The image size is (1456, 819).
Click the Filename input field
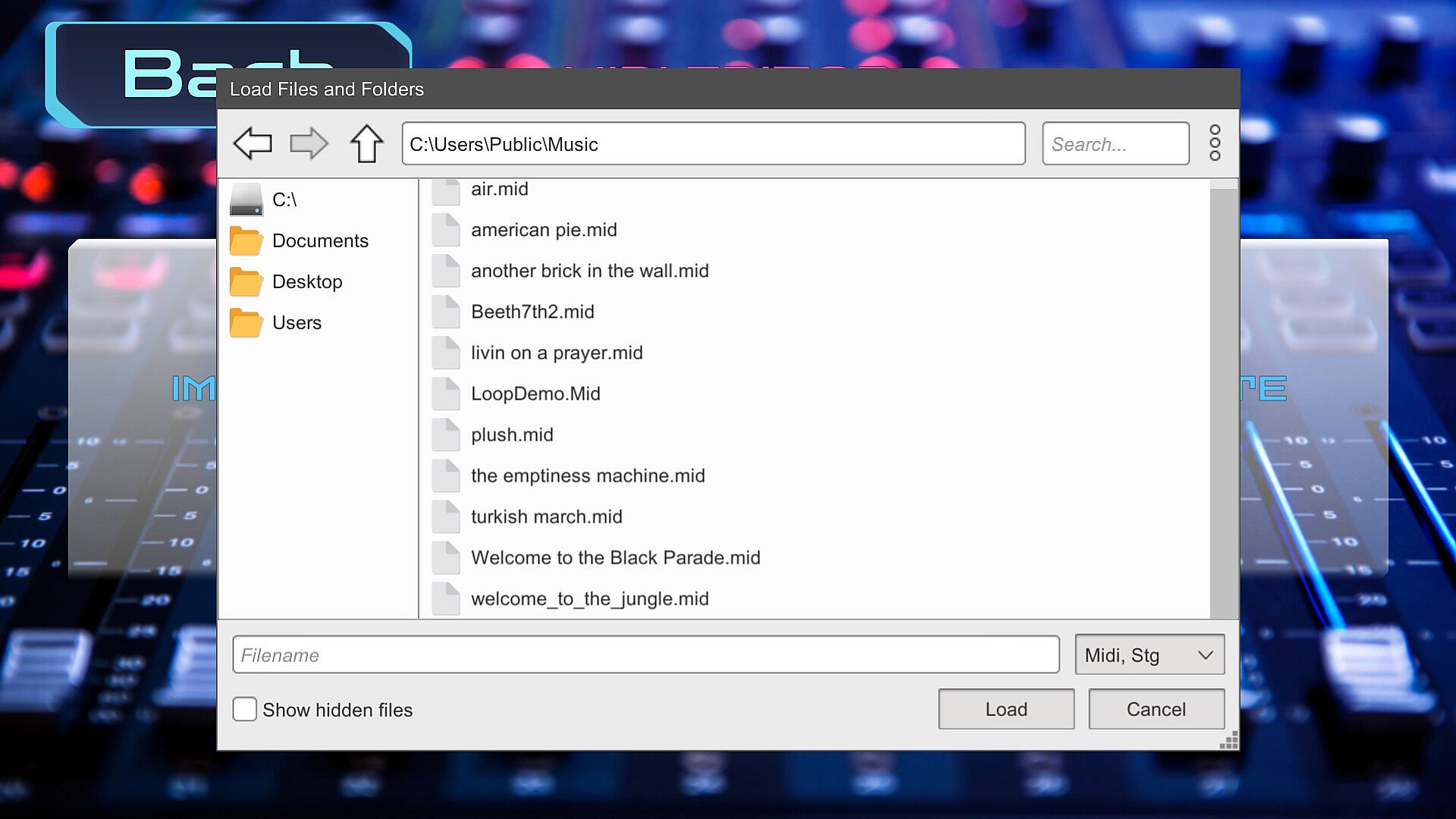[x=645, y=654]
